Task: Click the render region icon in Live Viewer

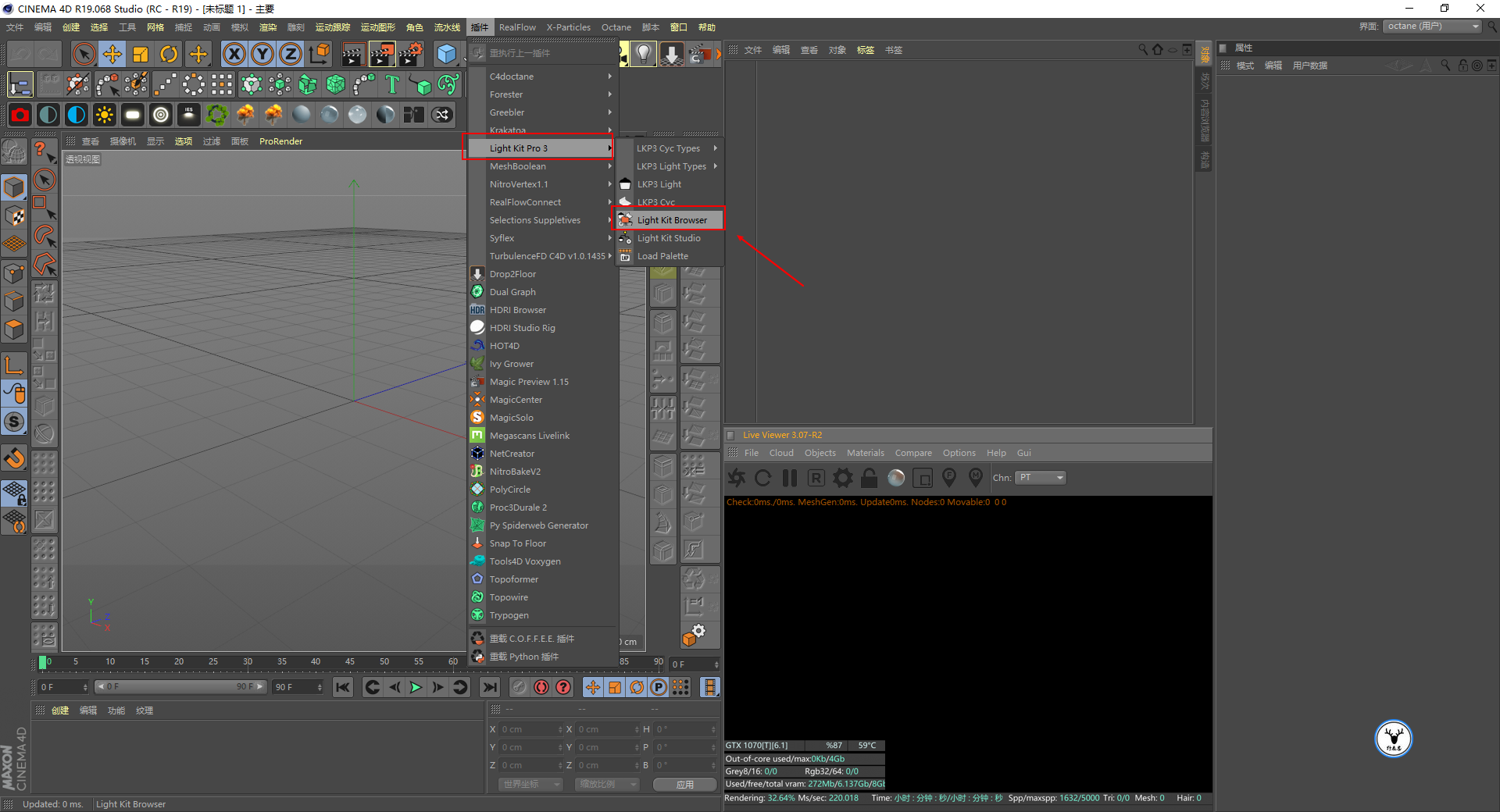Action: (x=923, y=478)
